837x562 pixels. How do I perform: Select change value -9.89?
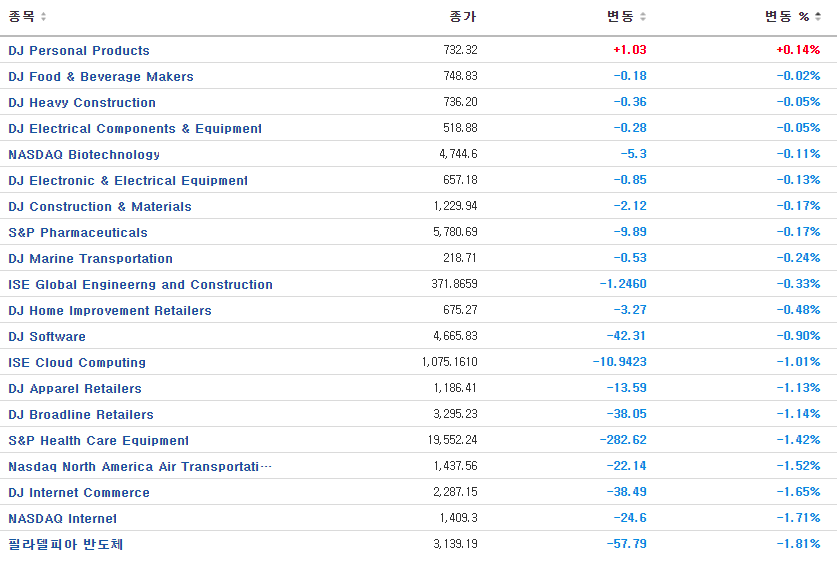coord(630,232)
